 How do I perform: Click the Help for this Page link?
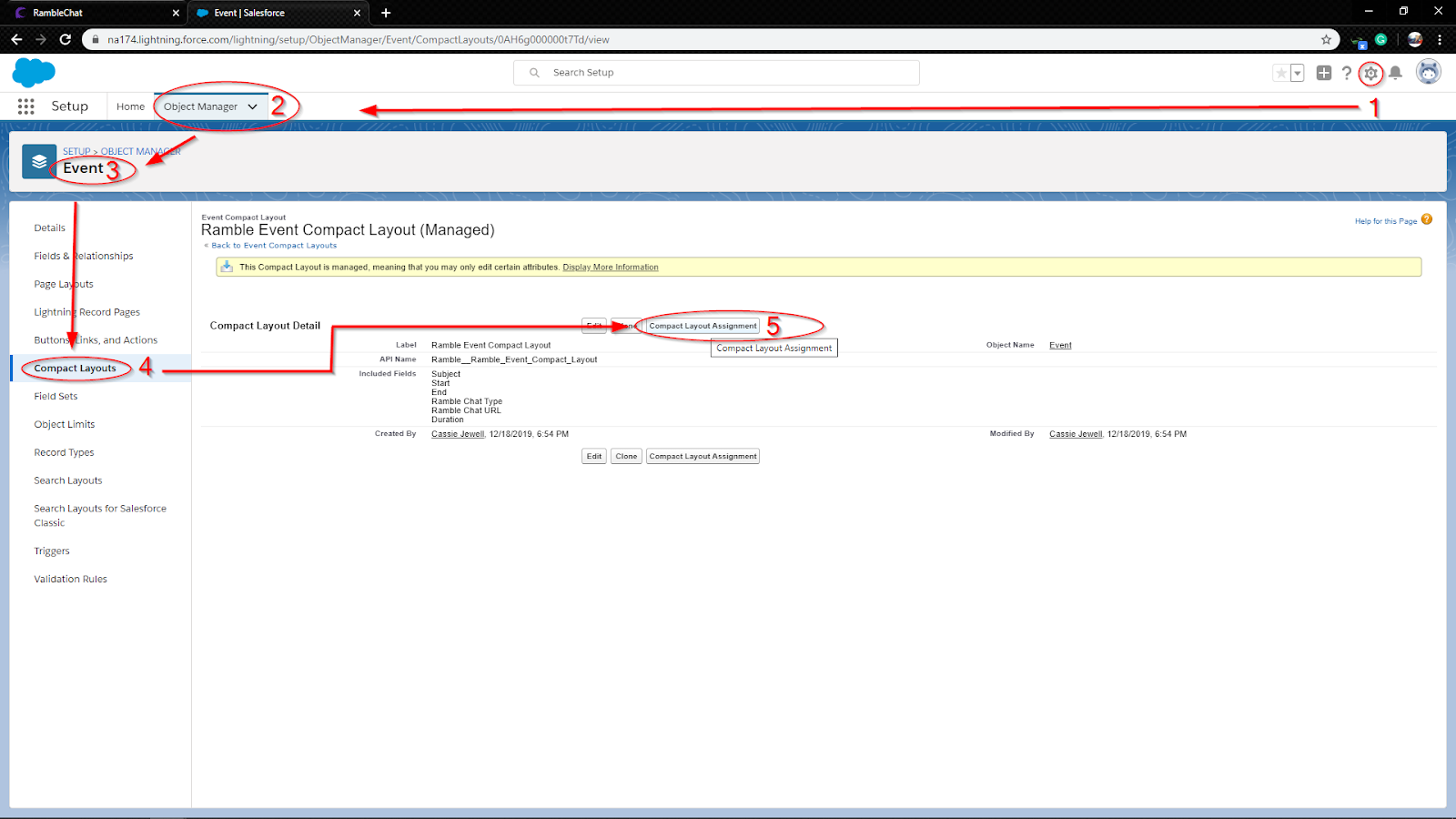[1386, 221]
